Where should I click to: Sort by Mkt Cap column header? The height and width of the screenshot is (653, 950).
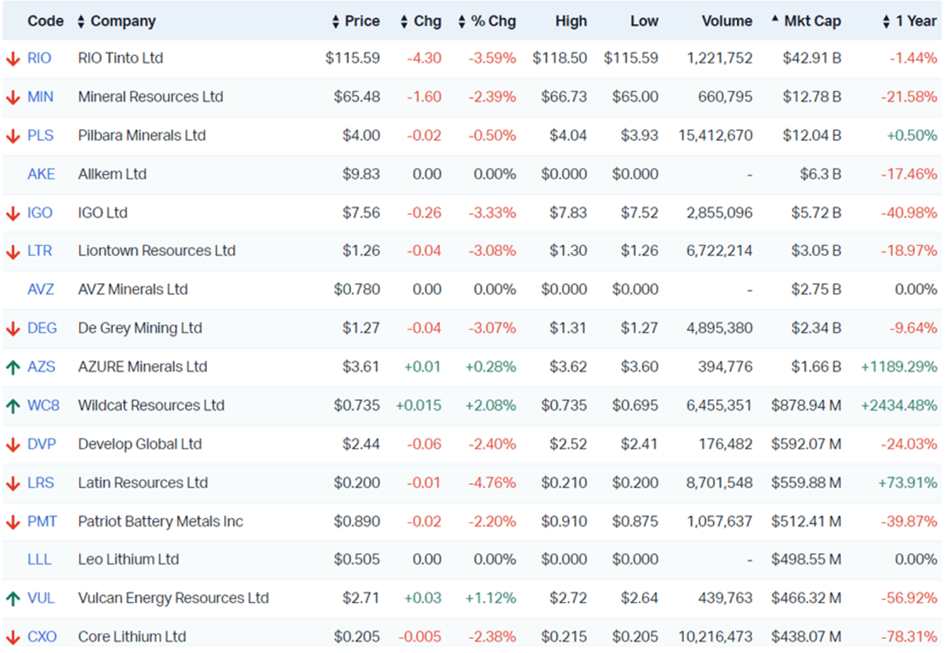pyautogui.click(x=807, y=21)
